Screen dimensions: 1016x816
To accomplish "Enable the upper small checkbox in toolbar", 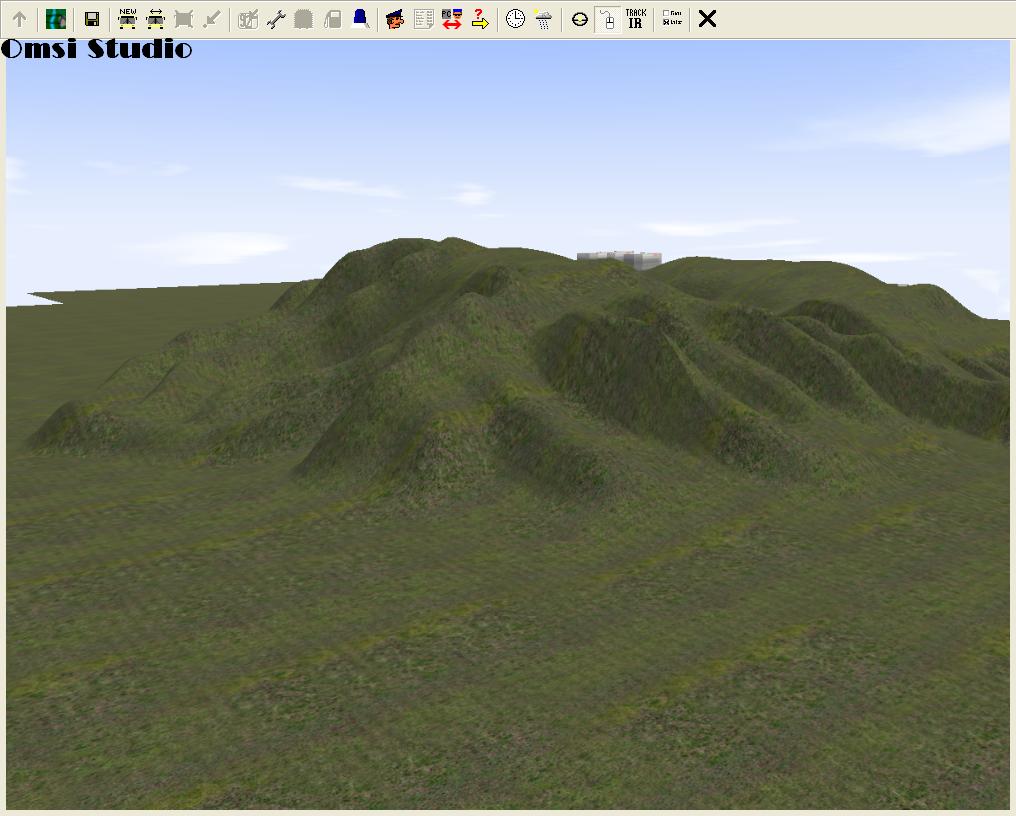I will [x=666, y=14].
